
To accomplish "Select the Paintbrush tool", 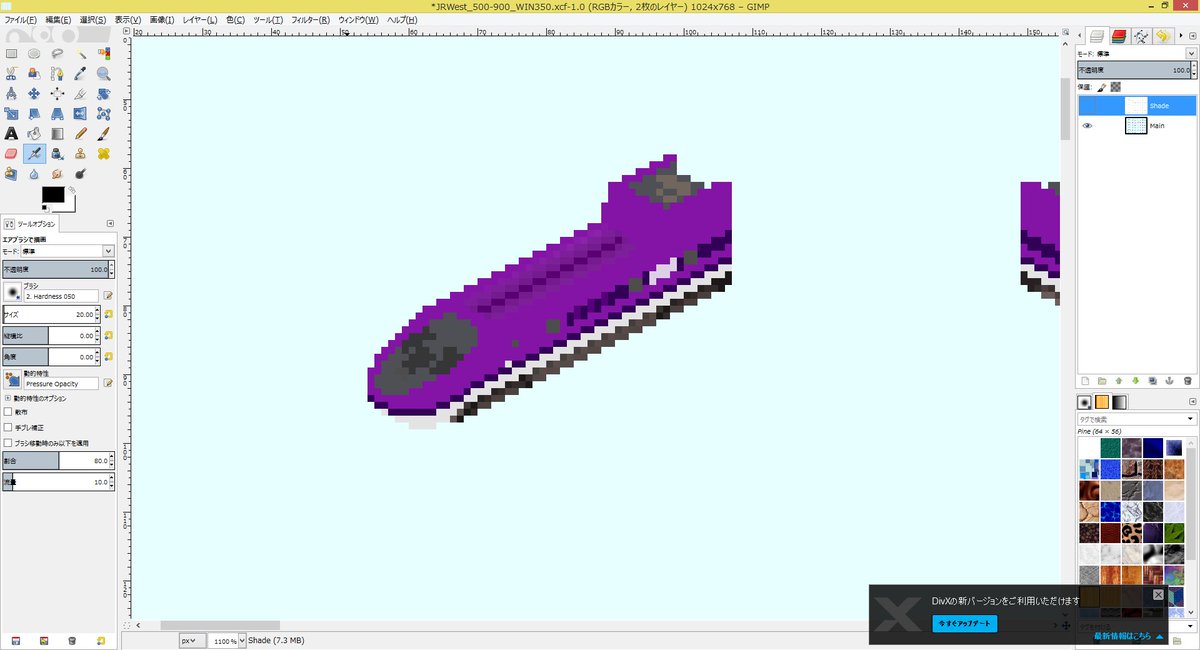I will (x=103, y=133).
